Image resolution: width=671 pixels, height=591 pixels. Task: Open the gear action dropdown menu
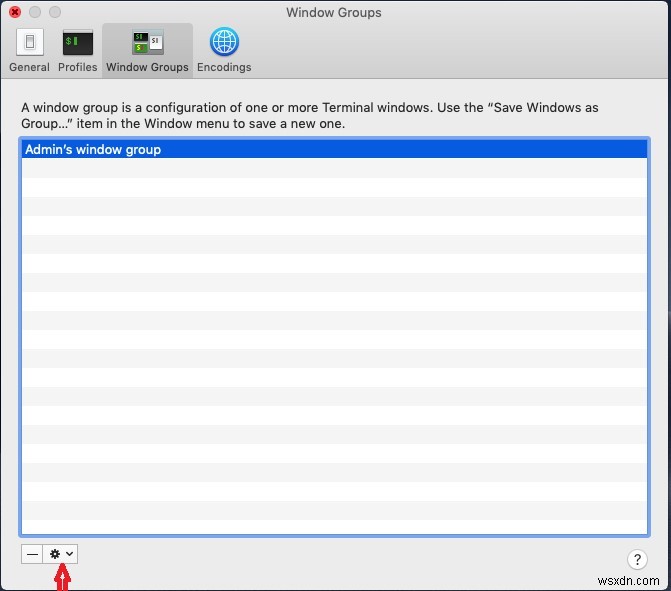tap(60, 554)
